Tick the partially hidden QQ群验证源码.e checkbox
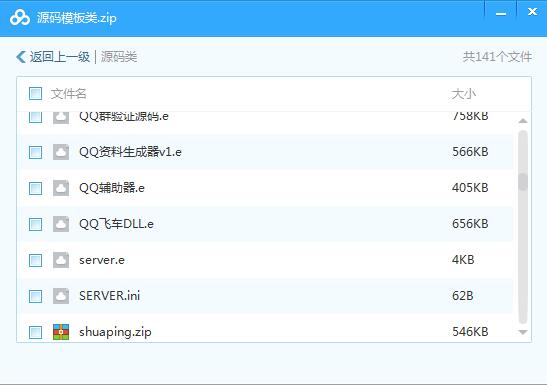547x386 pixels. 35,117
